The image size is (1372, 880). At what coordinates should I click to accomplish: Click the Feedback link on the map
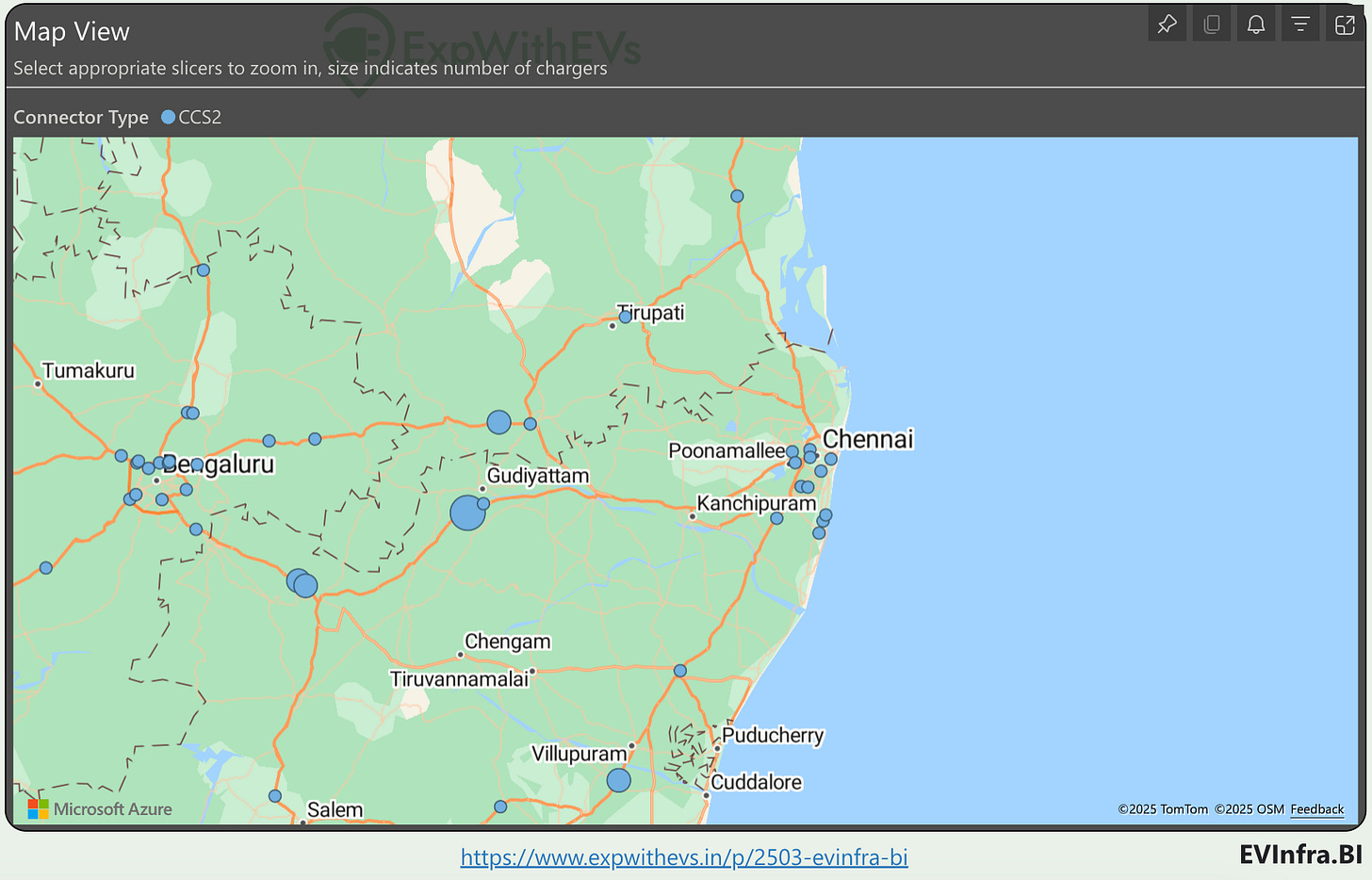[x=1317, y=809]
